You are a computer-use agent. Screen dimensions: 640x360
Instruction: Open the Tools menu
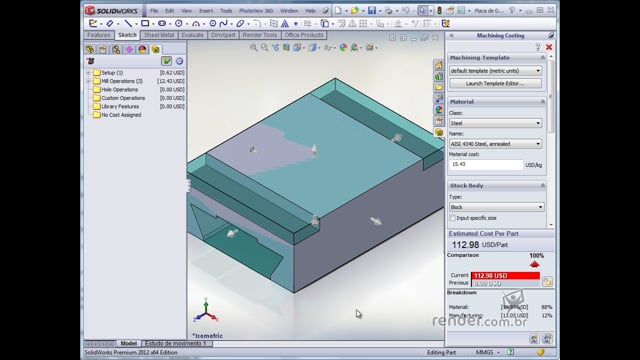[226, 11]
